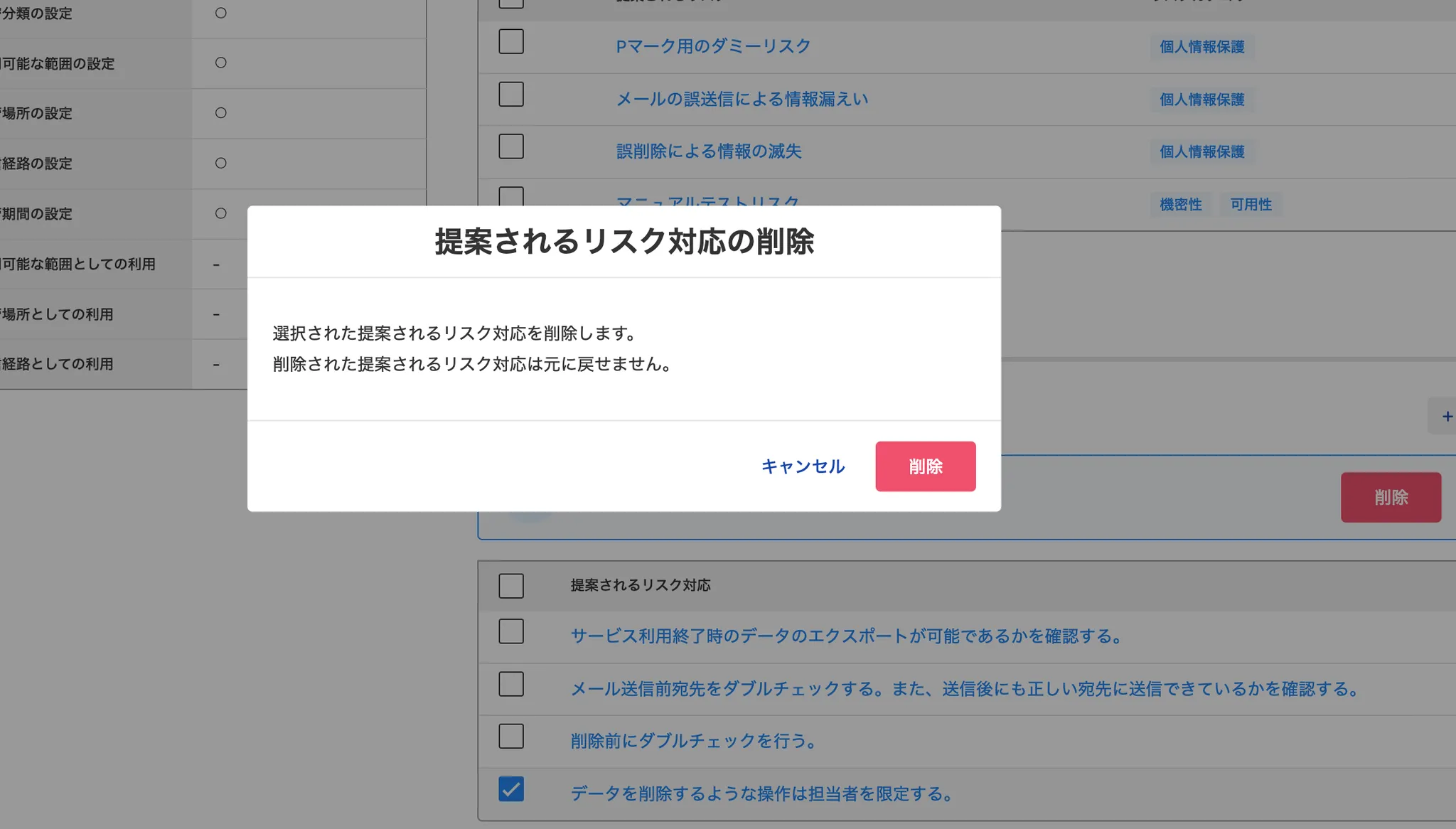Click the background 削除 button behind dialog

(1390, 498)
